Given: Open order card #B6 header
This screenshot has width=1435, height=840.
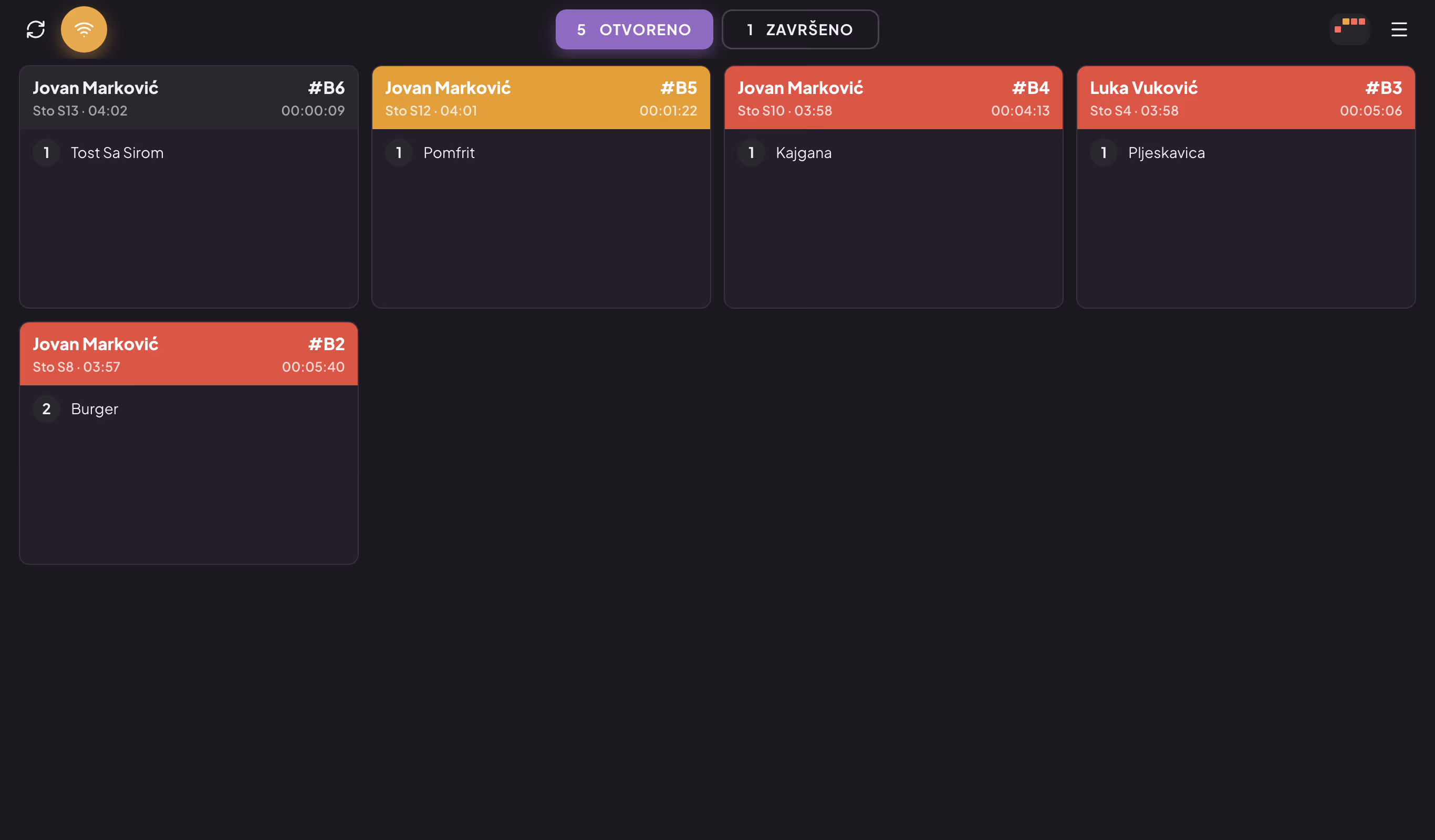Looking at the screenshot, I should pyautogui.click(x=189, y=98).
